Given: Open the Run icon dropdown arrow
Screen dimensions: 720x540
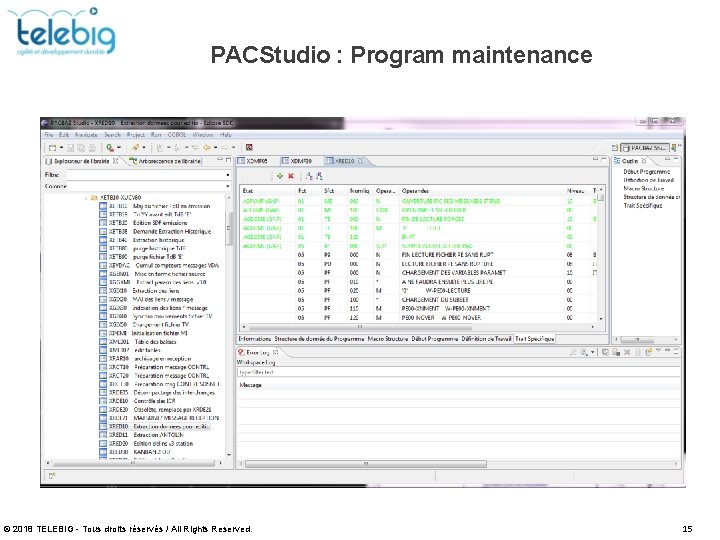Looking at the screenshot, I should pos(119,148).
